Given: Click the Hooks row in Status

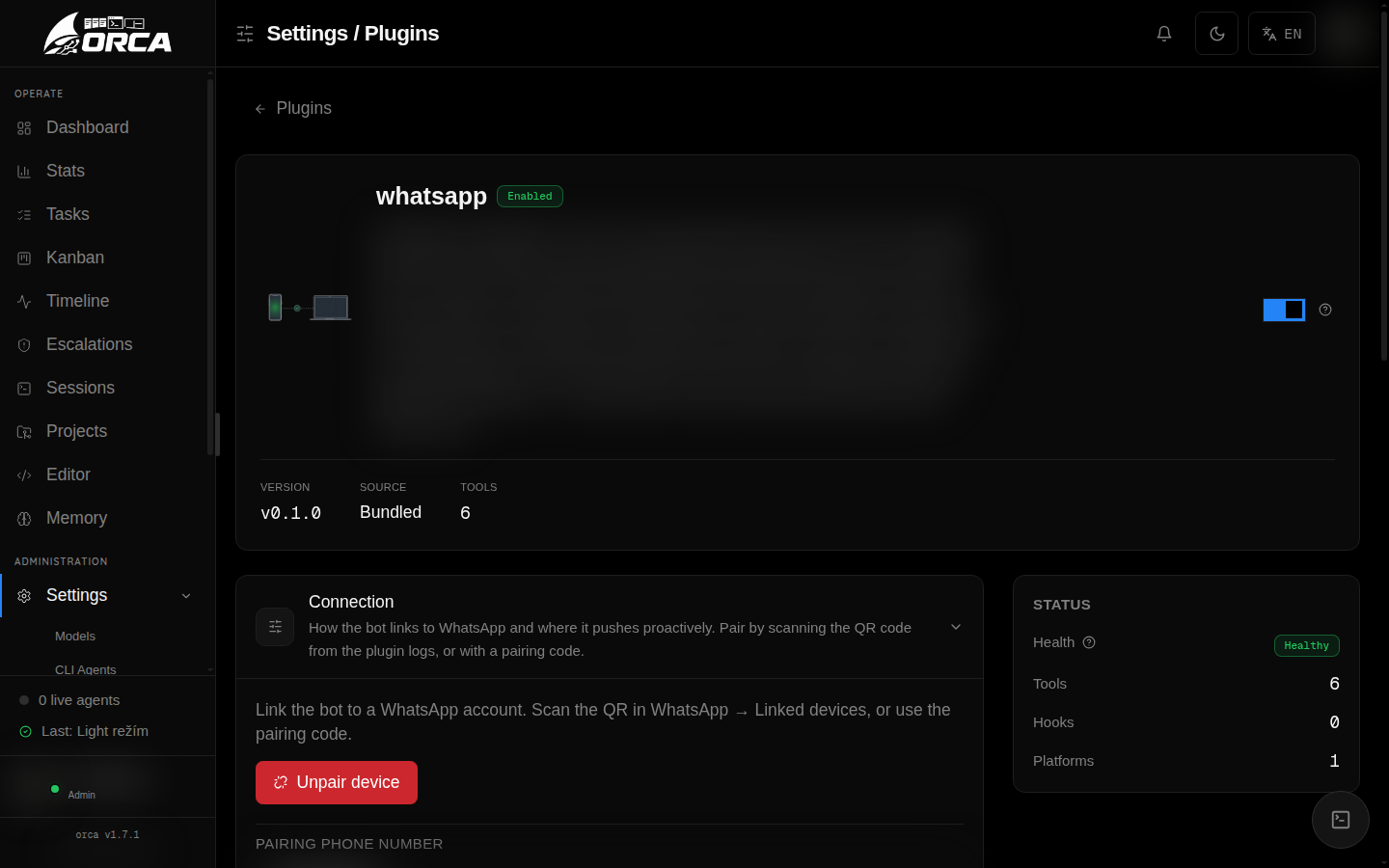Looking at the screenshot, I should (x=1186, y=722).
